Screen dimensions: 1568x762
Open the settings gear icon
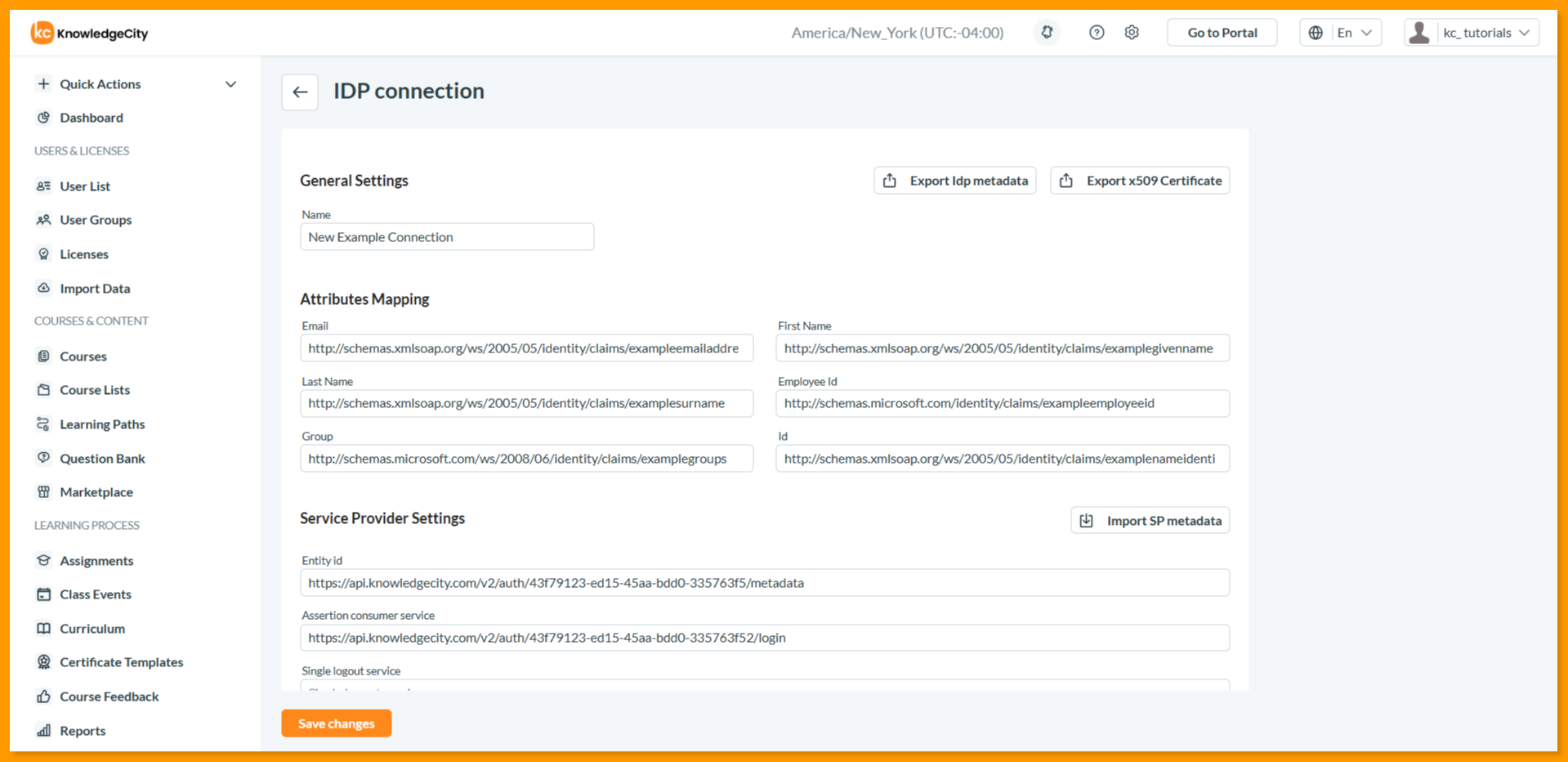click(1132, 33)
